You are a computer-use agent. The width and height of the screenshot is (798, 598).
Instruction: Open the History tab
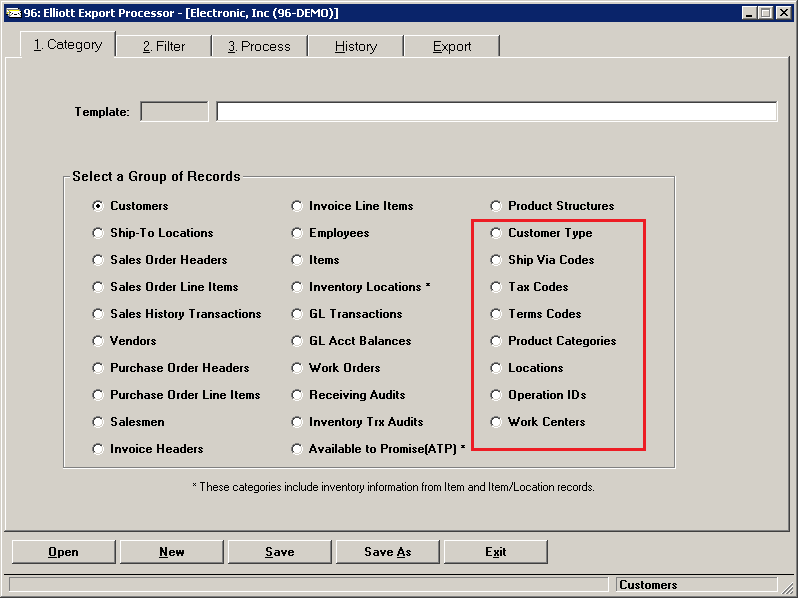(x=356, y=46)
